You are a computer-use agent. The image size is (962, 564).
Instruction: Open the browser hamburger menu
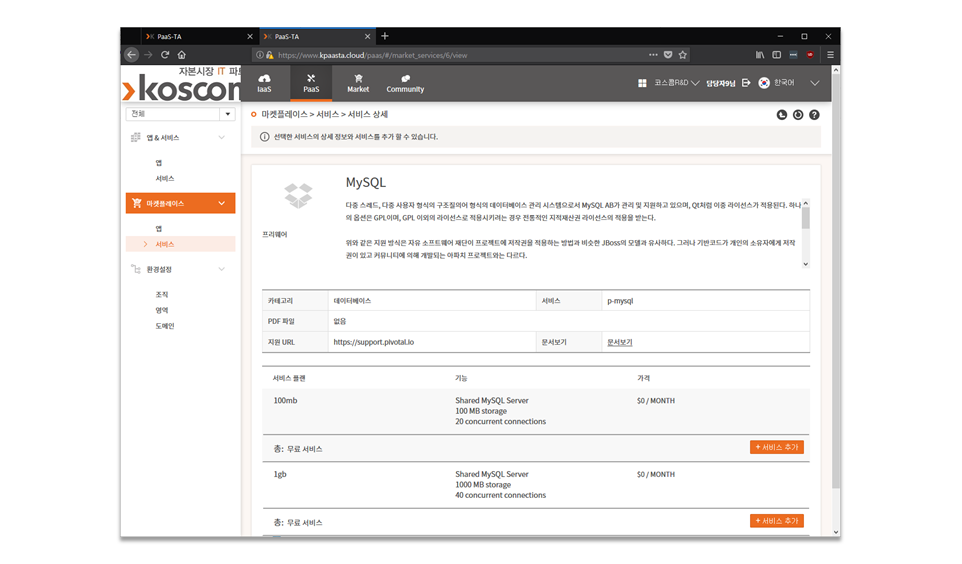tap(830, 55)
